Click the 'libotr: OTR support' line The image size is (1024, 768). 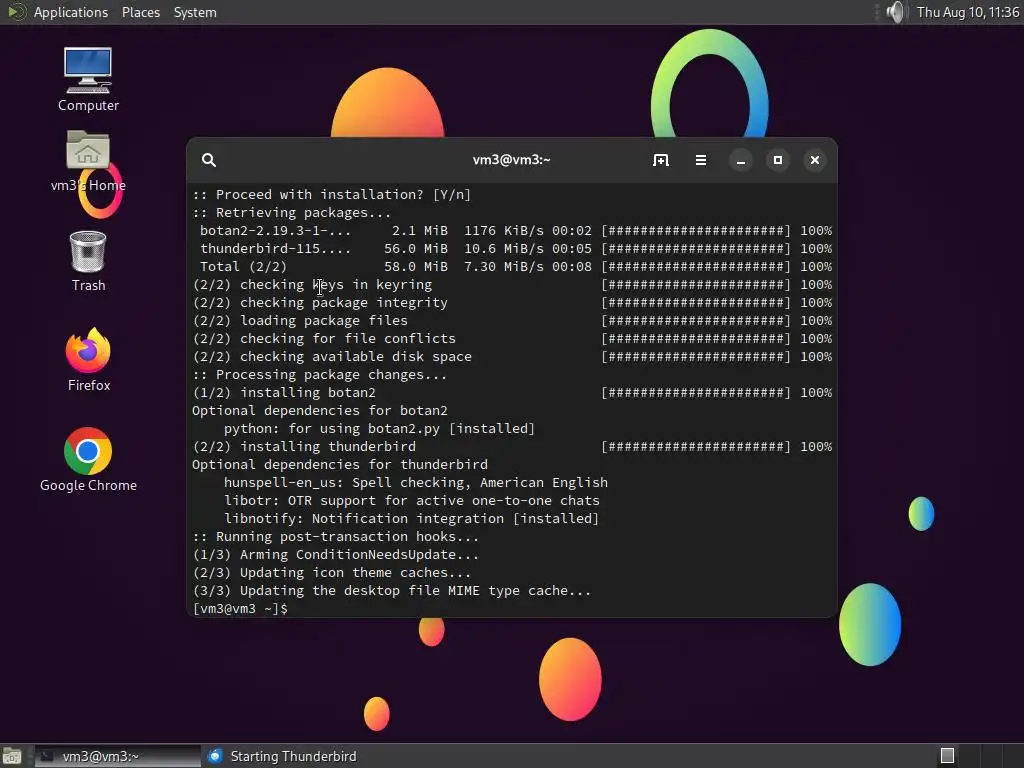[411, 501]
